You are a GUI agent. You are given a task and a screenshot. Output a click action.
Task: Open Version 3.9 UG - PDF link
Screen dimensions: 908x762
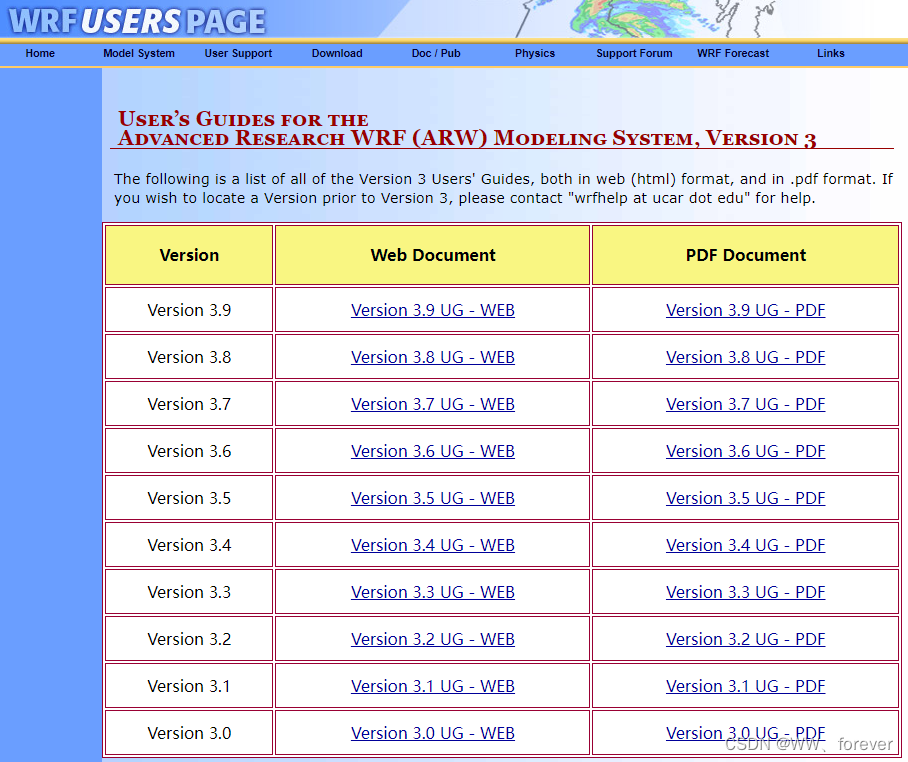click(745, 310)
